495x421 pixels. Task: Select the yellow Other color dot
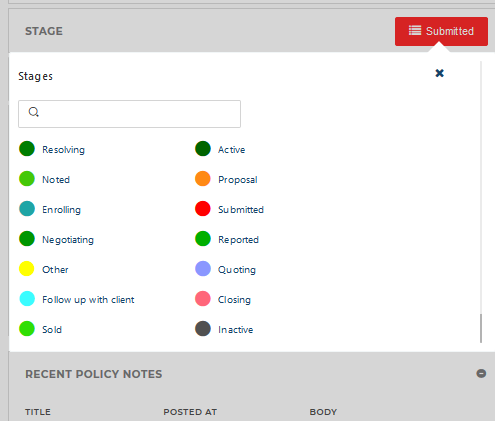click(27, 269)
